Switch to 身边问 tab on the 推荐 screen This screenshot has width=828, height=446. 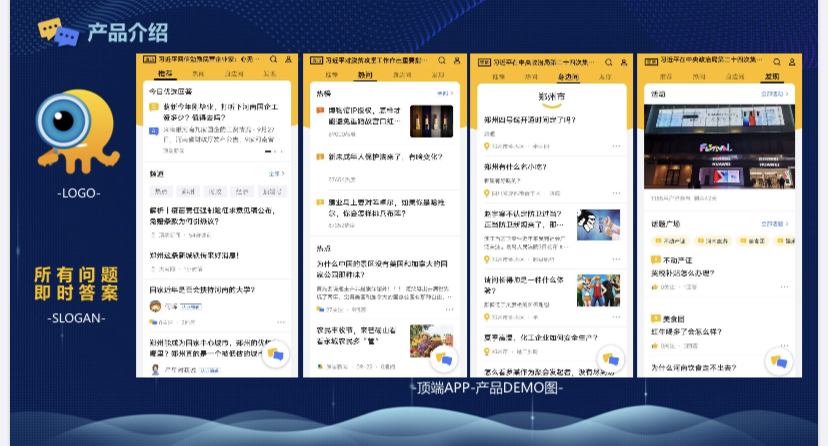[234, 74]
